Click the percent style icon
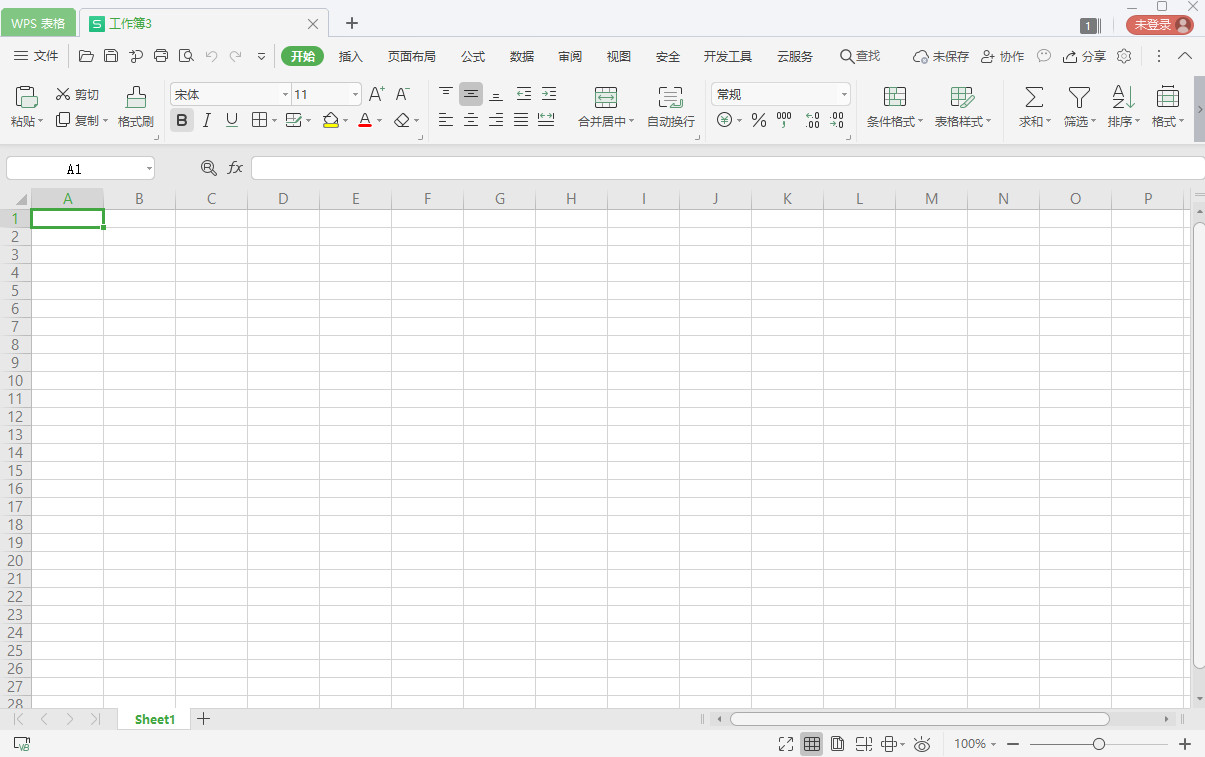 pos(758,121)
